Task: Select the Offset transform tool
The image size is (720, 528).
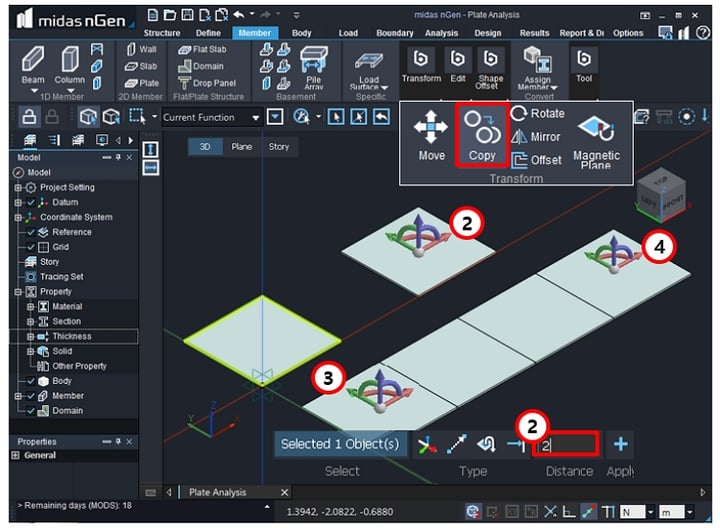Action: pyautogui.click(x=536, y=160)
